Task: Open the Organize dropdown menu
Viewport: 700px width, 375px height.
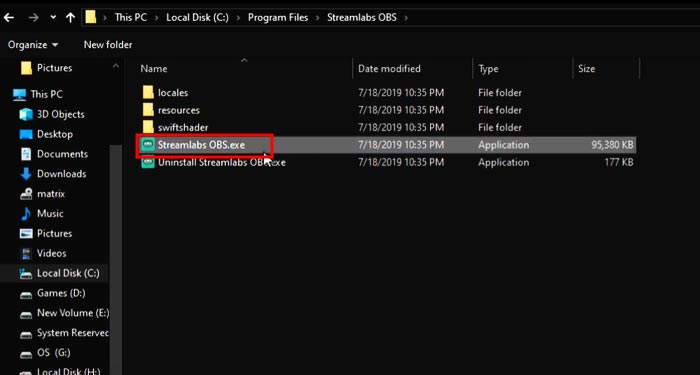Action: [33, 45]
